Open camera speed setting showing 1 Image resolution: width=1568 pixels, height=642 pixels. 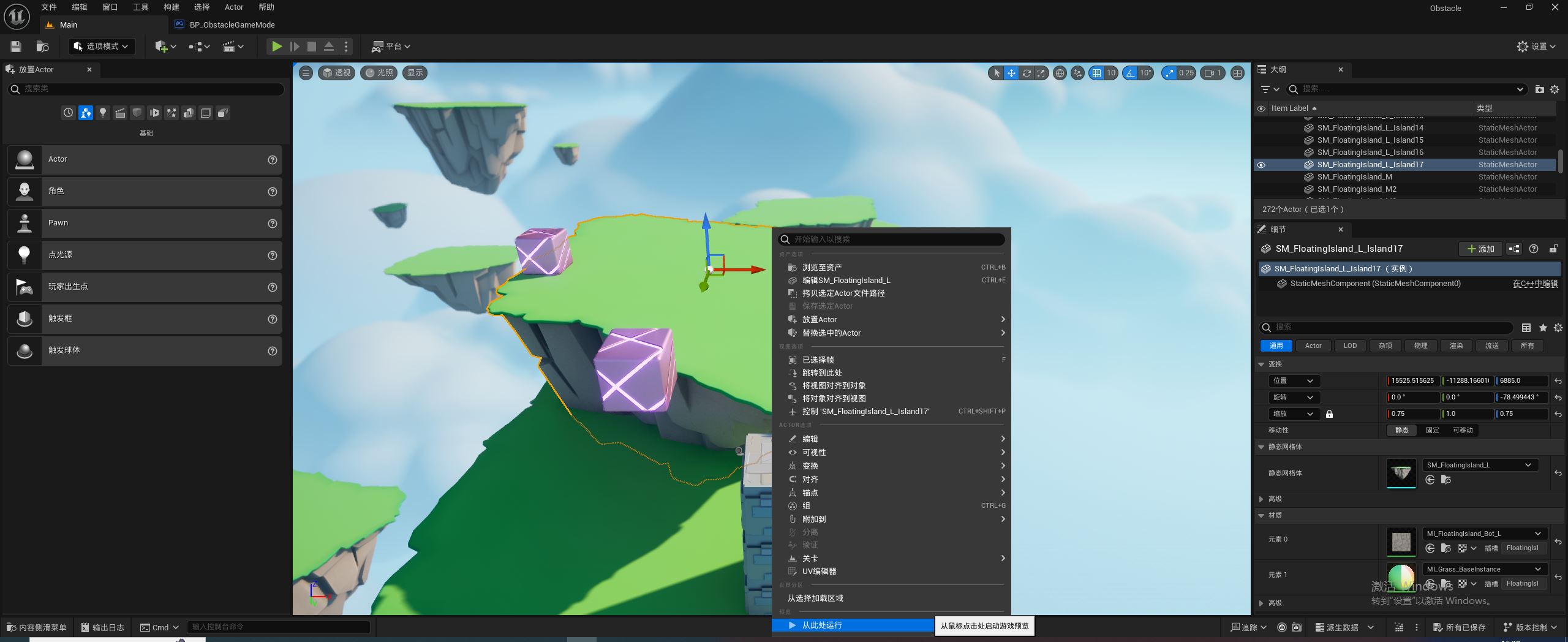tap(1213, 73)
